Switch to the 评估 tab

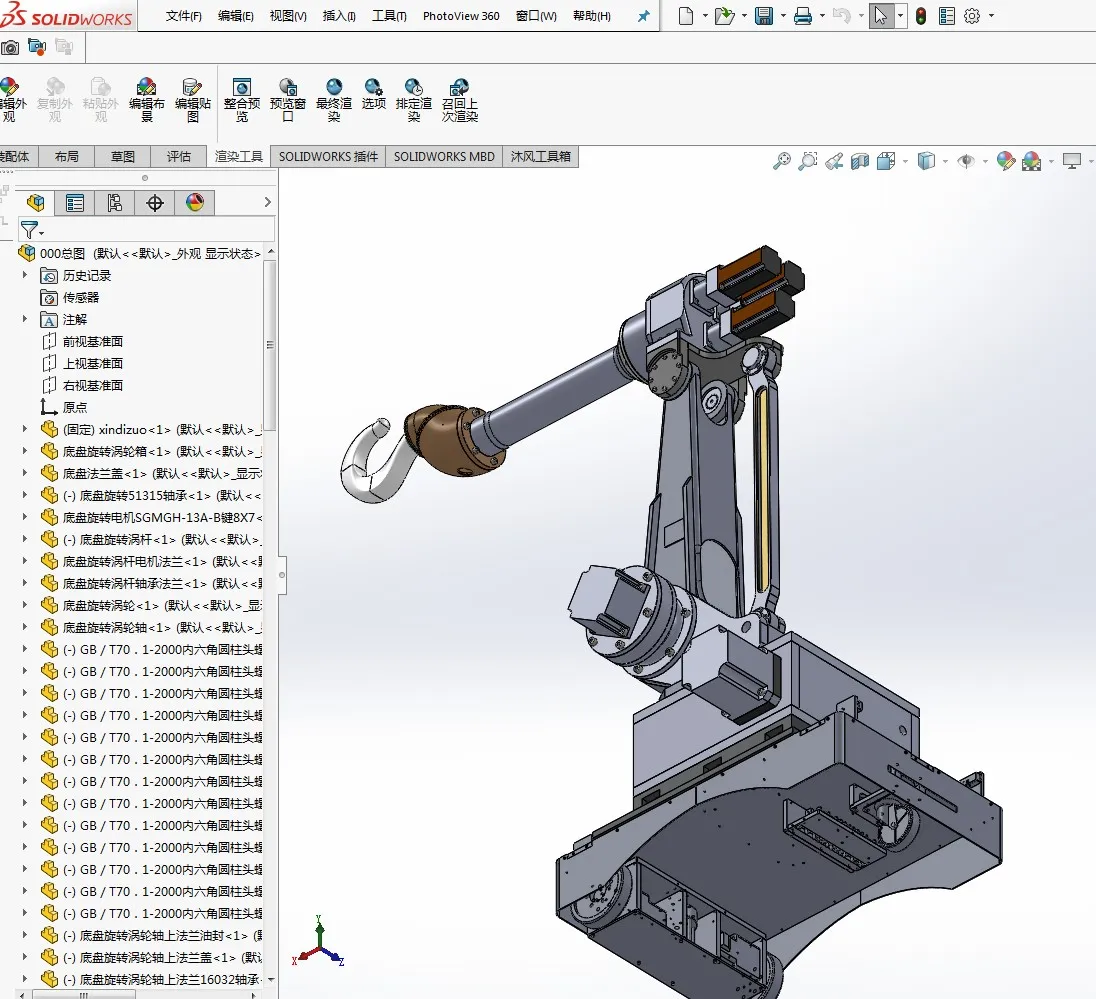pos(179,156)
